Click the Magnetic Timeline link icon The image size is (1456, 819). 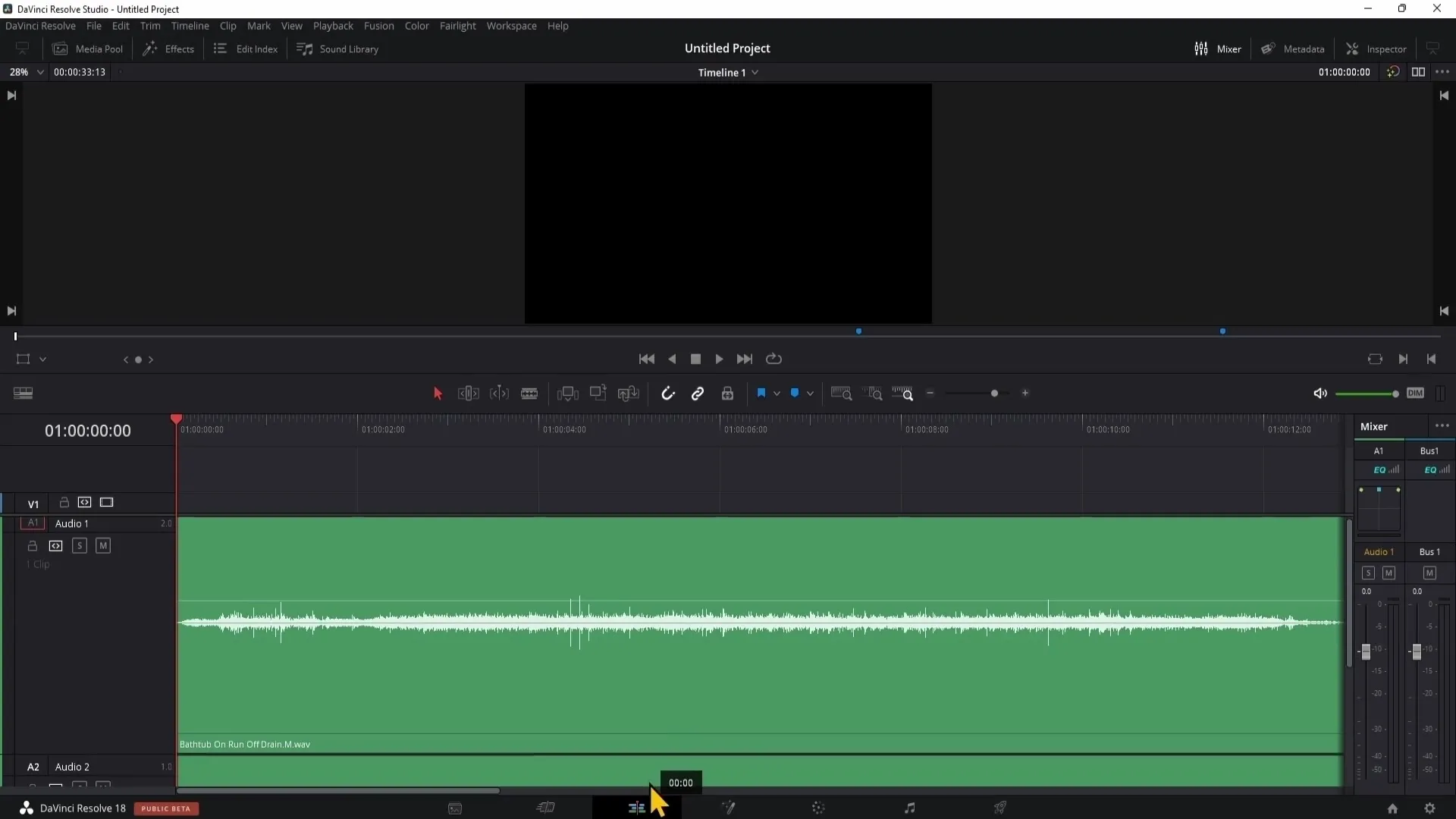pos(698,393)
